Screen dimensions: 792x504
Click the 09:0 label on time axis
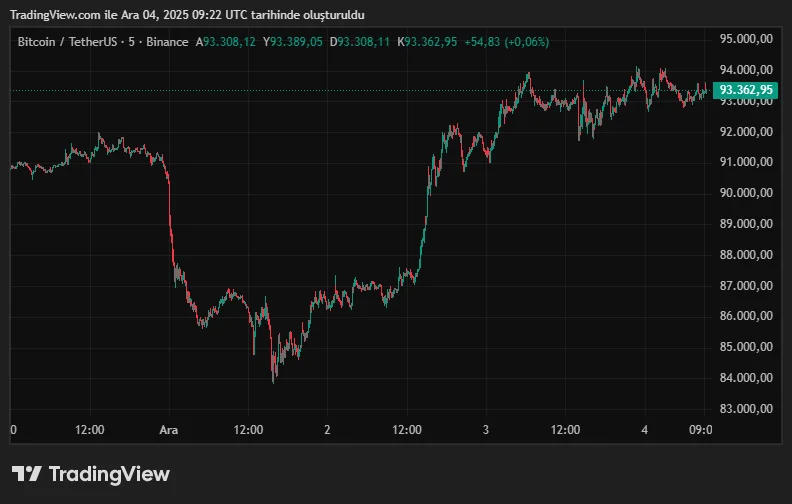tap(701, 430)
